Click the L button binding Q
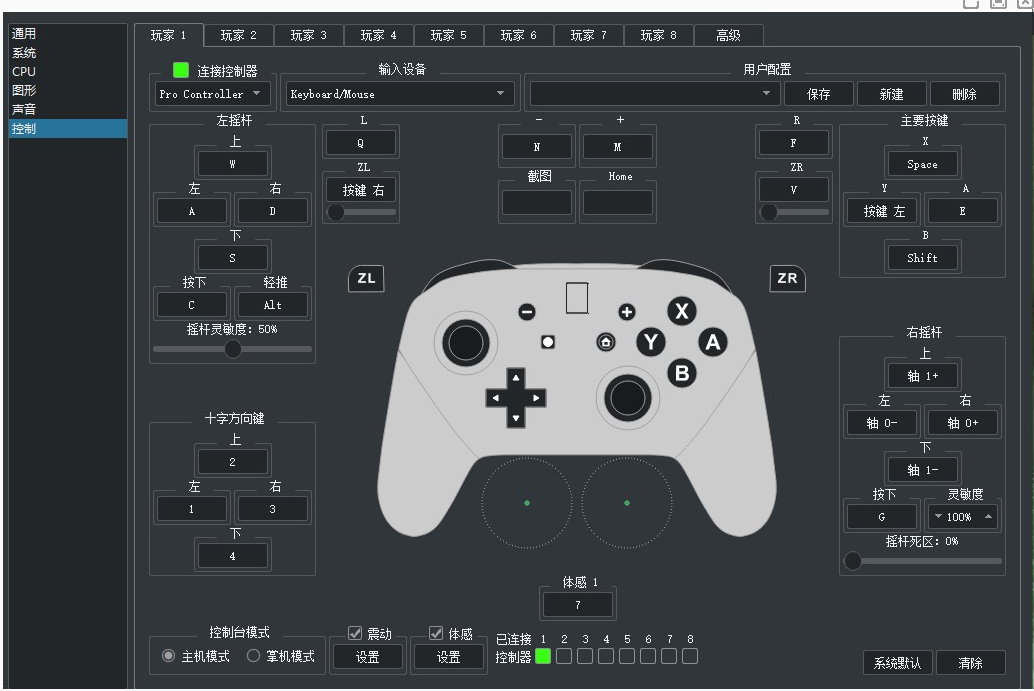The image size is (1034, 691). (361, 143)
